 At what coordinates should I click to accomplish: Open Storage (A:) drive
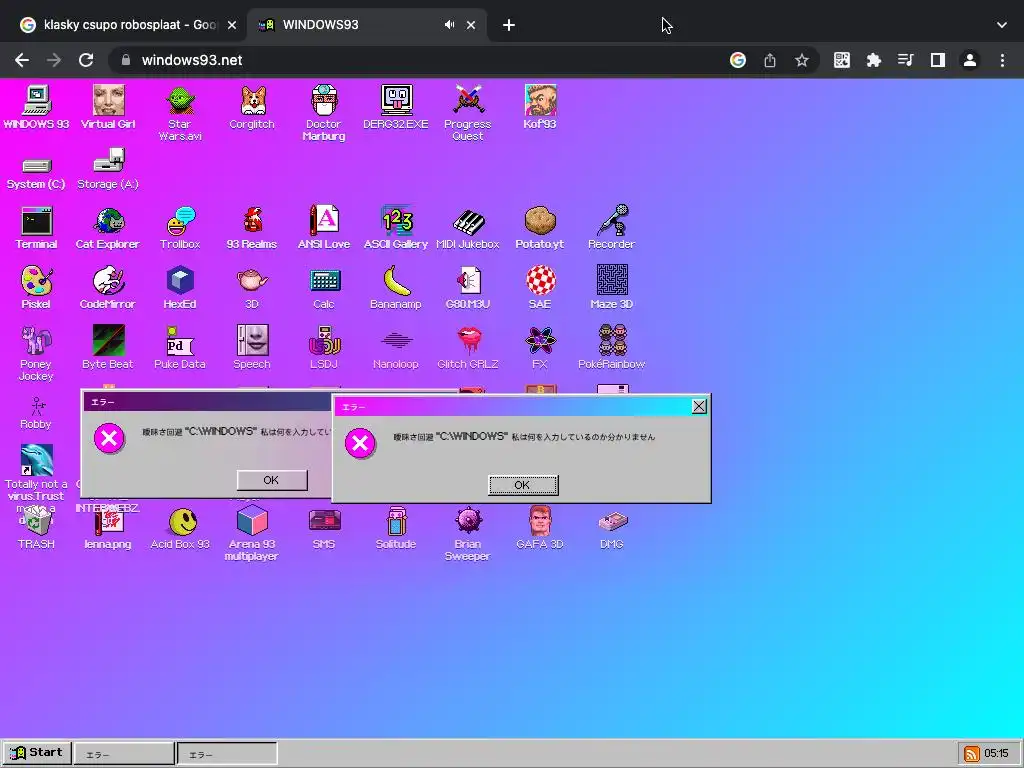click(108, 170)
